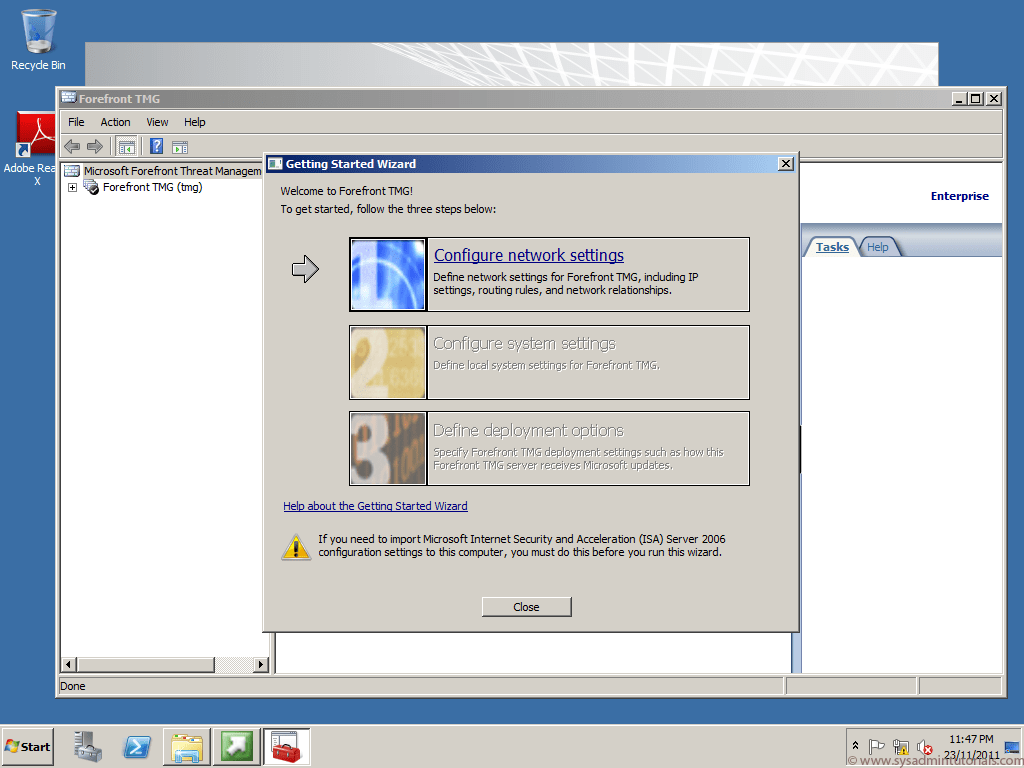This screenshot has width=1024, height=768.
Task: Click the Welcome to Forefront TMG! text
Action: (x=347, y=191)
